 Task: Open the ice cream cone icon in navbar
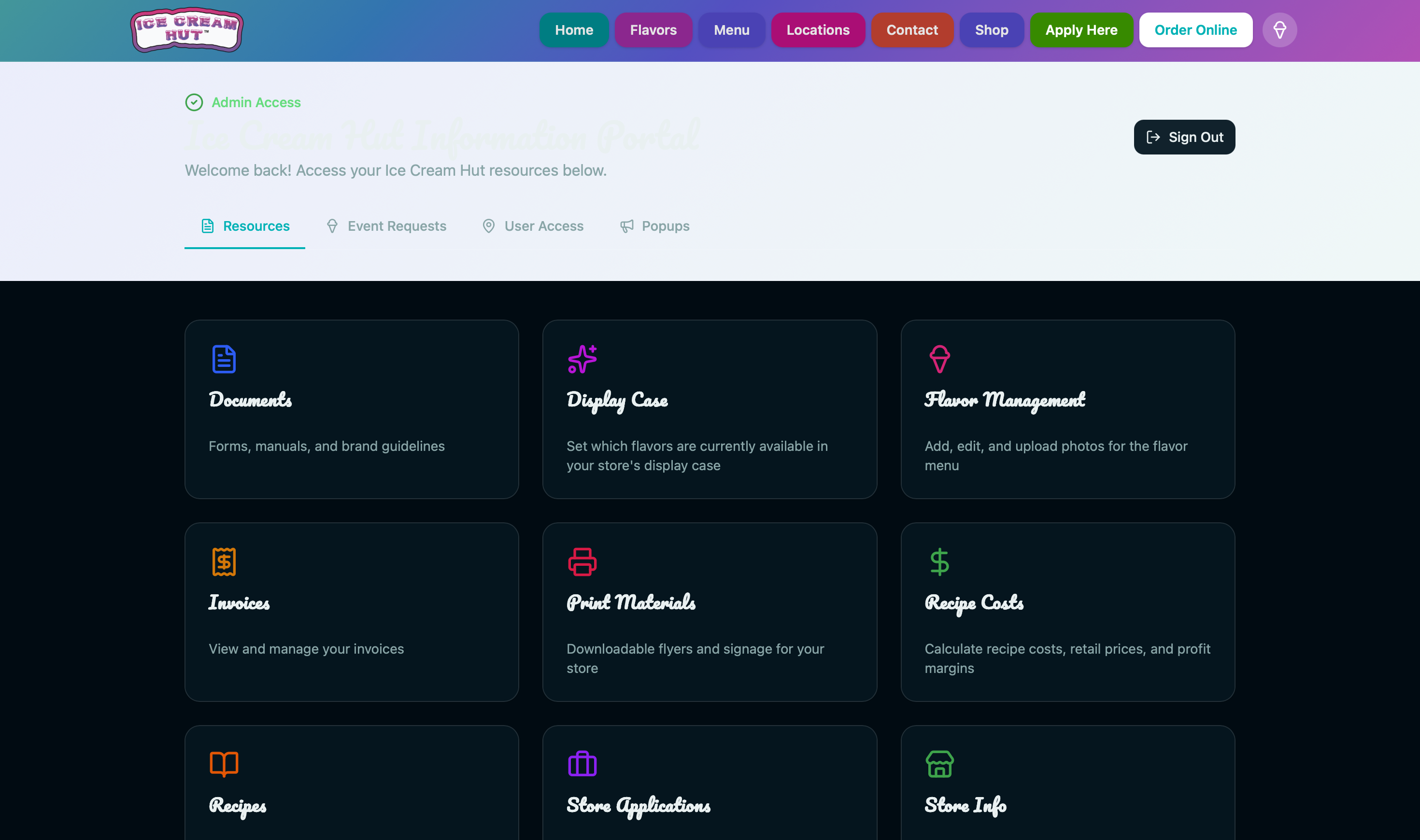pos(1279,30)
